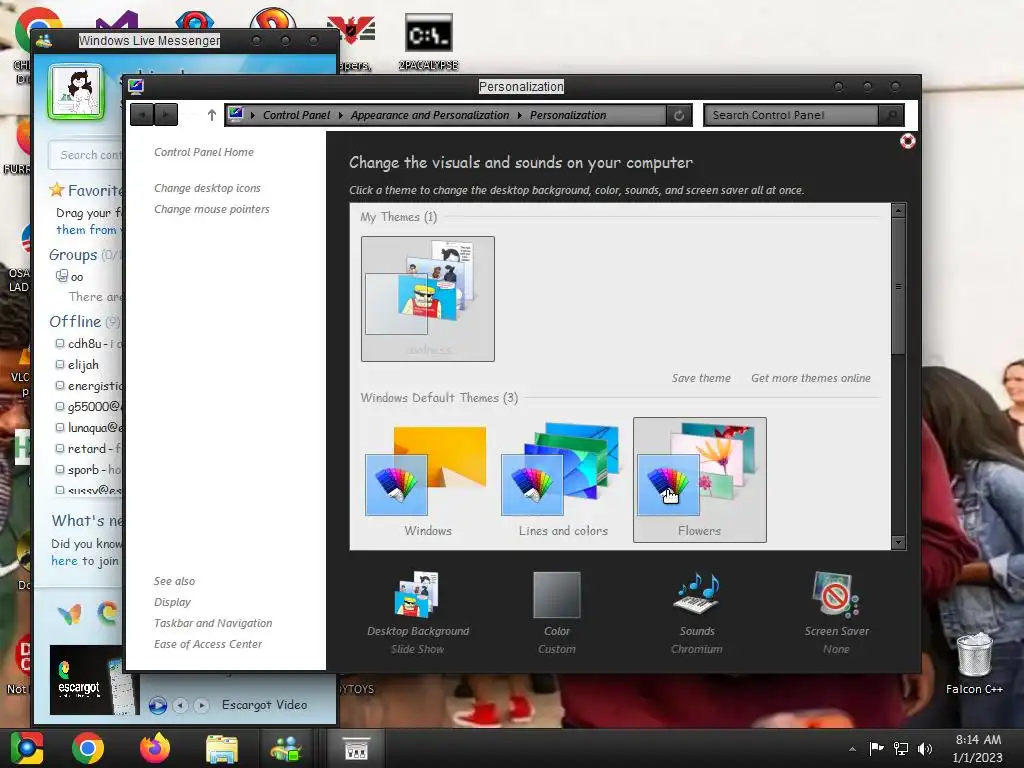Click the escargot banner ad in Messenger

click(94, 680)
